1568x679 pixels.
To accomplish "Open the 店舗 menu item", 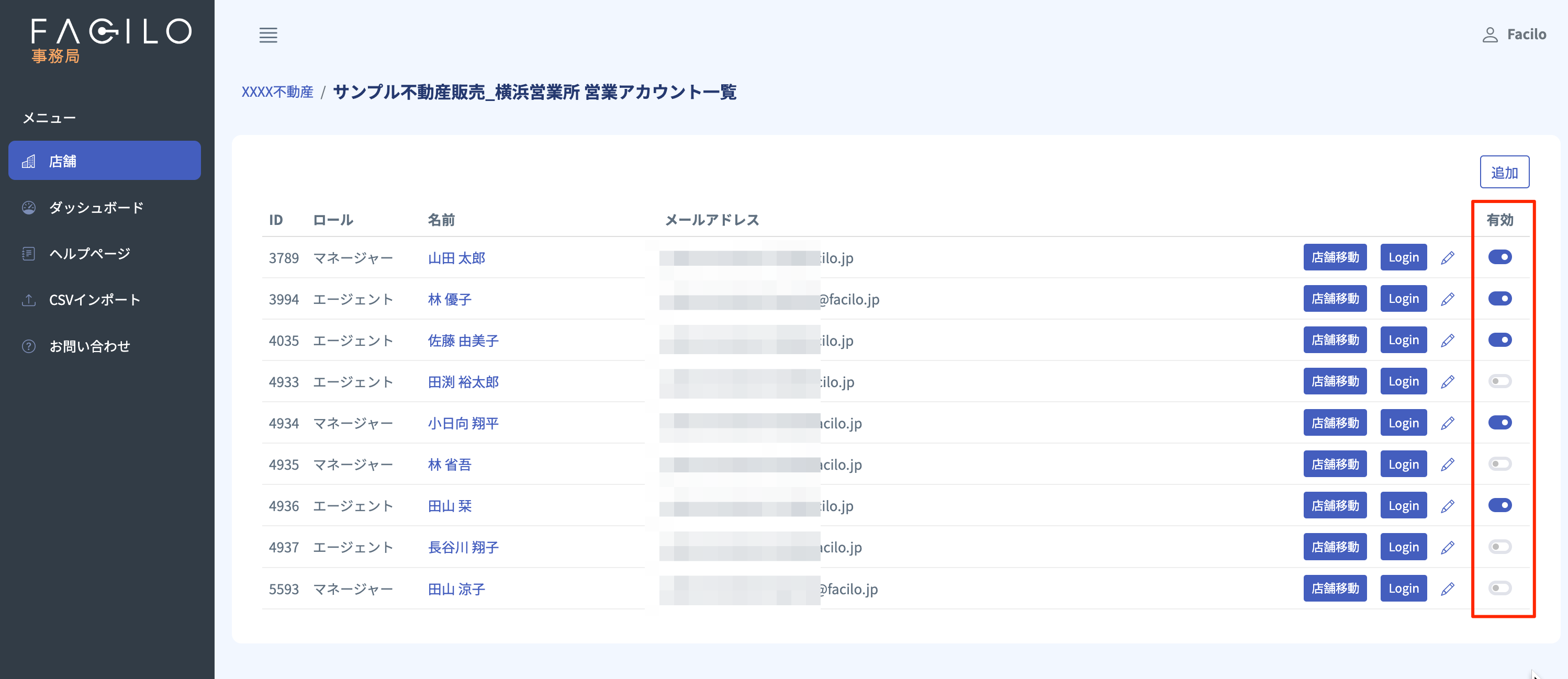I will pos(105,161).
